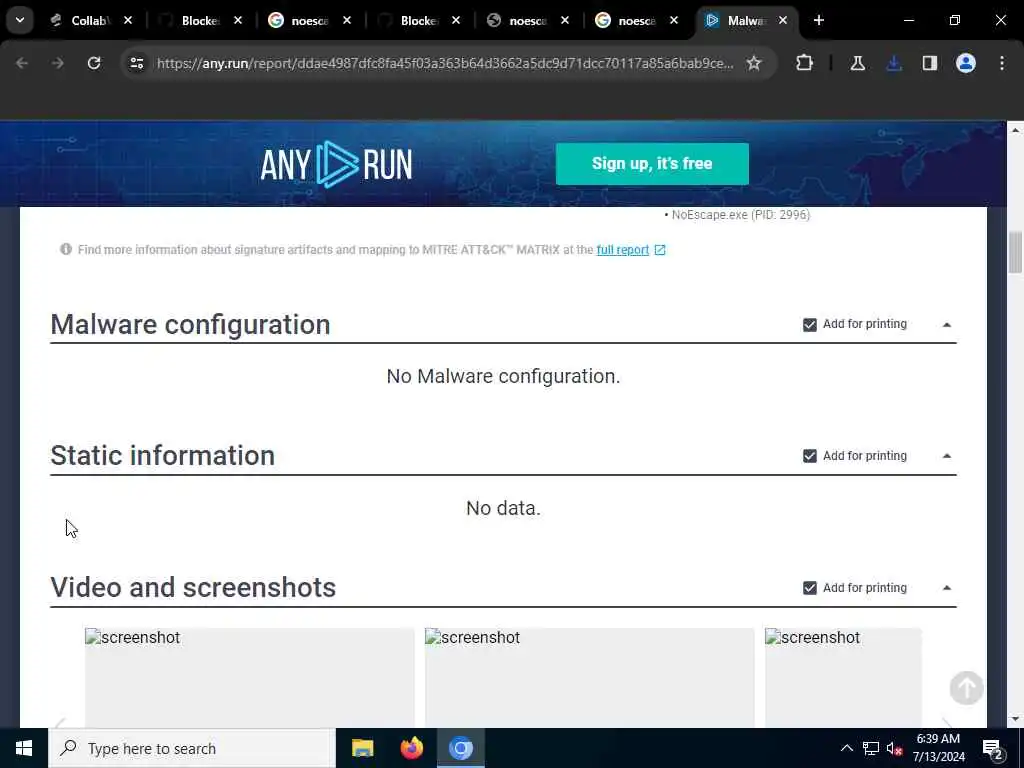Select NoEscape.exe (PID: 2996) text
Image resolution: width=1024 pixels, height=768 pixels.
click(741, 215)
